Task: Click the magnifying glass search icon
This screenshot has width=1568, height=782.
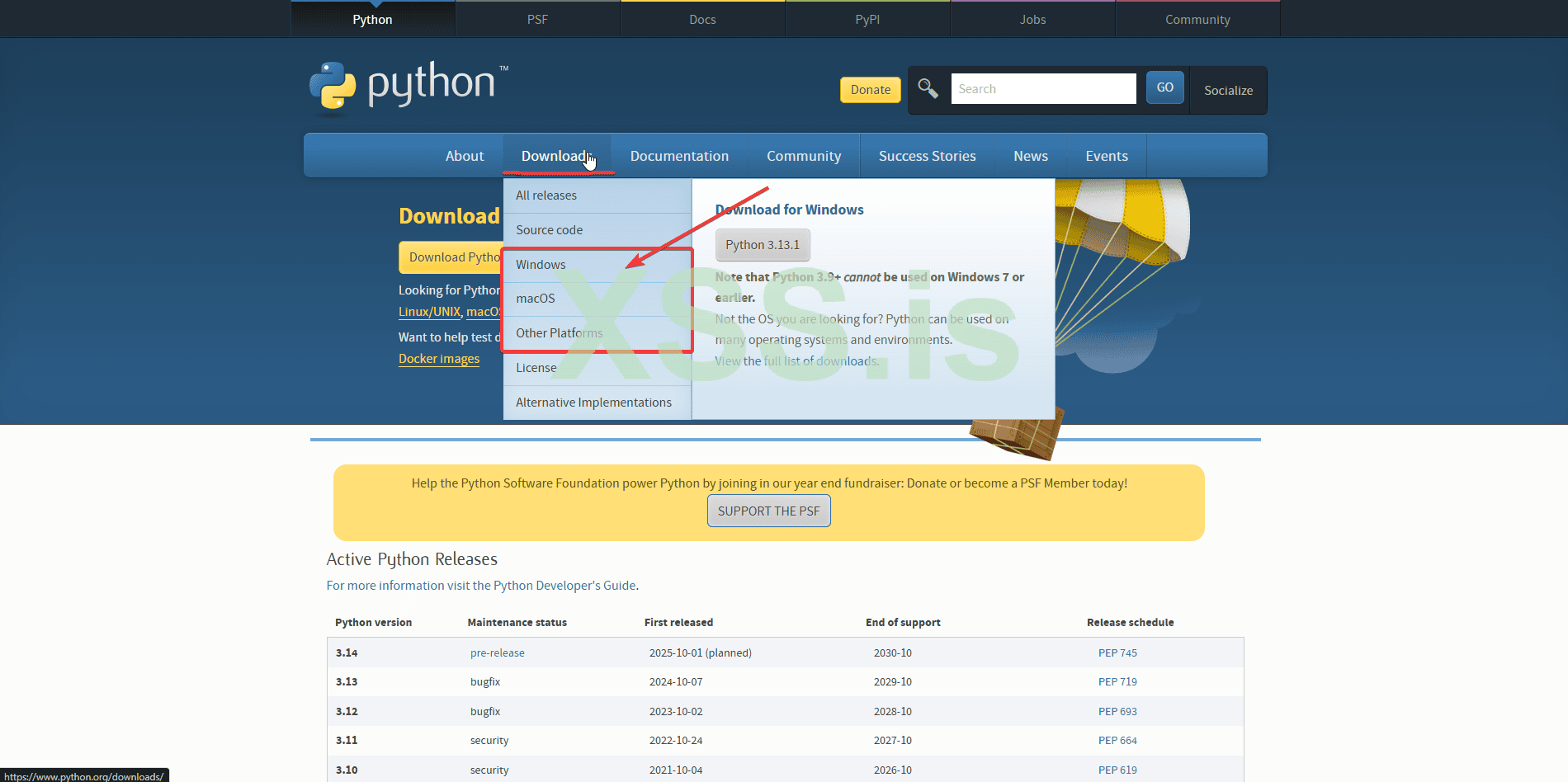Action: click(x=928, y=88)
